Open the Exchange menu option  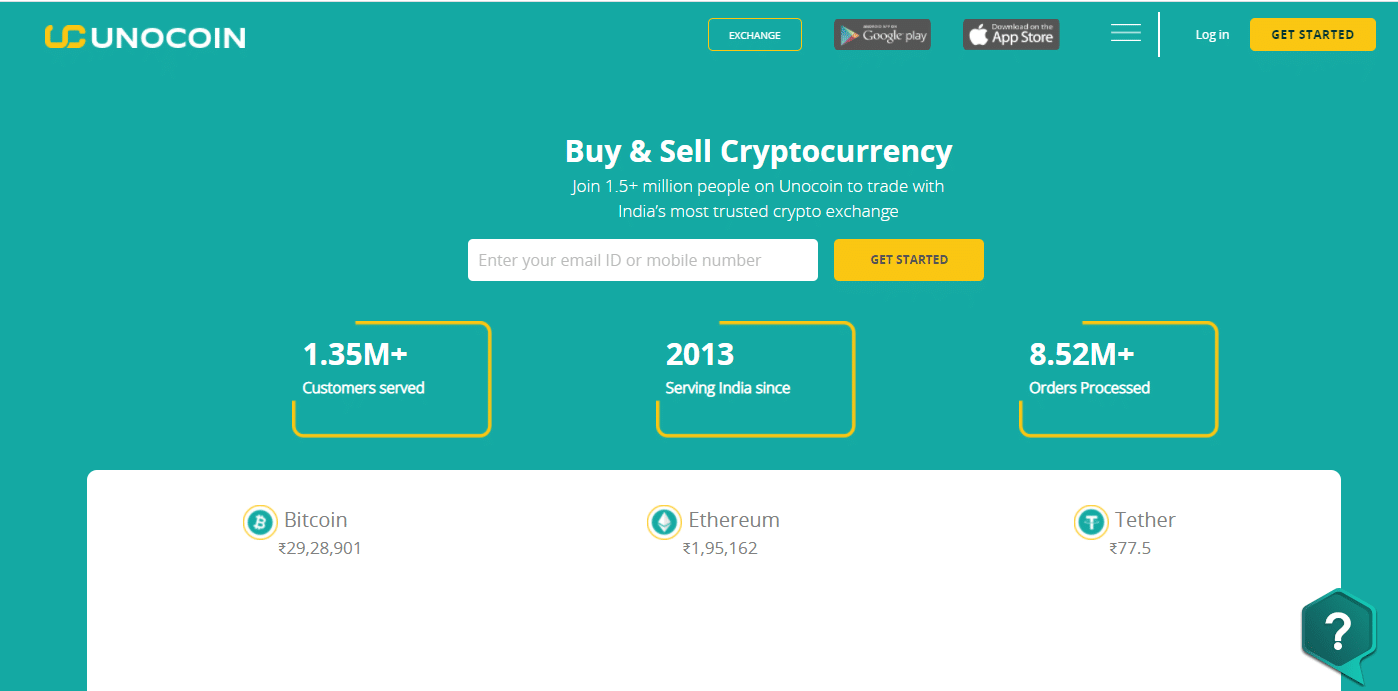pyautogui.click(x=754, y=33)
